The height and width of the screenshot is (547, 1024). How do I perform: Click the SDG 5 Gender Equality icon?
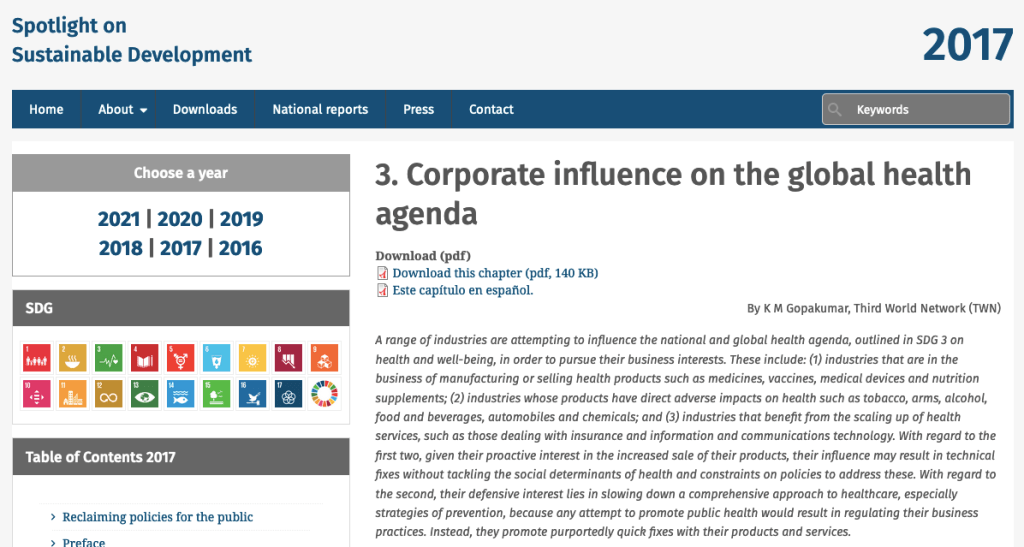click(181, 356)
